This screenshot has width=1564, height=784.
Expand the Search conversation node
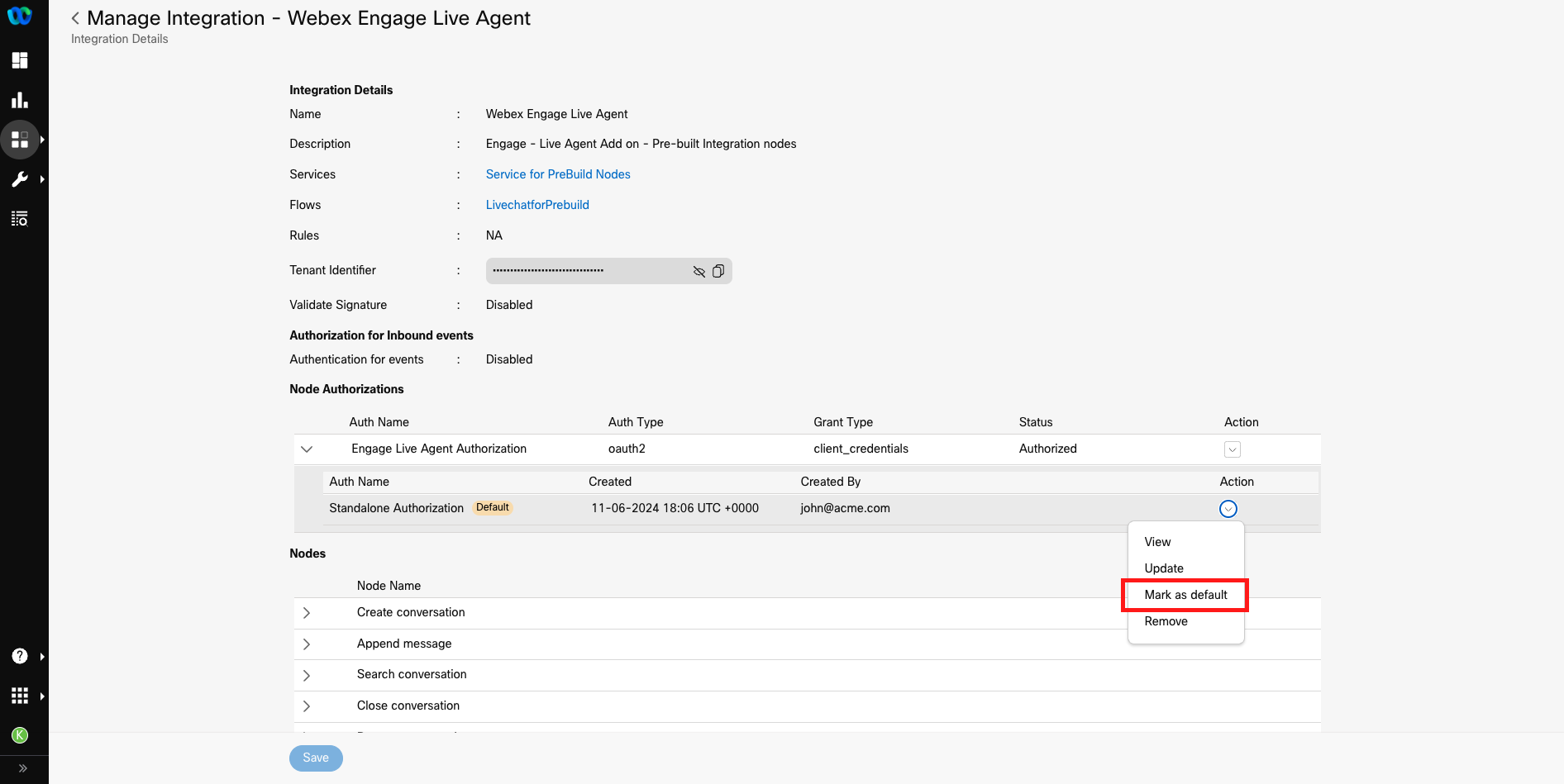pyautogui.click(x=307, y=675)
